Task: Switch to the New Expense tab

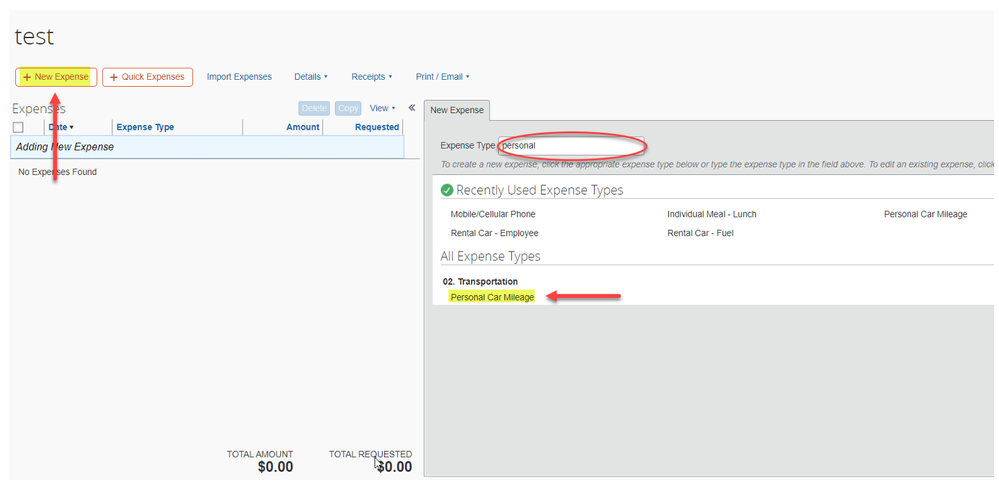Action: (x=457, y=110)
